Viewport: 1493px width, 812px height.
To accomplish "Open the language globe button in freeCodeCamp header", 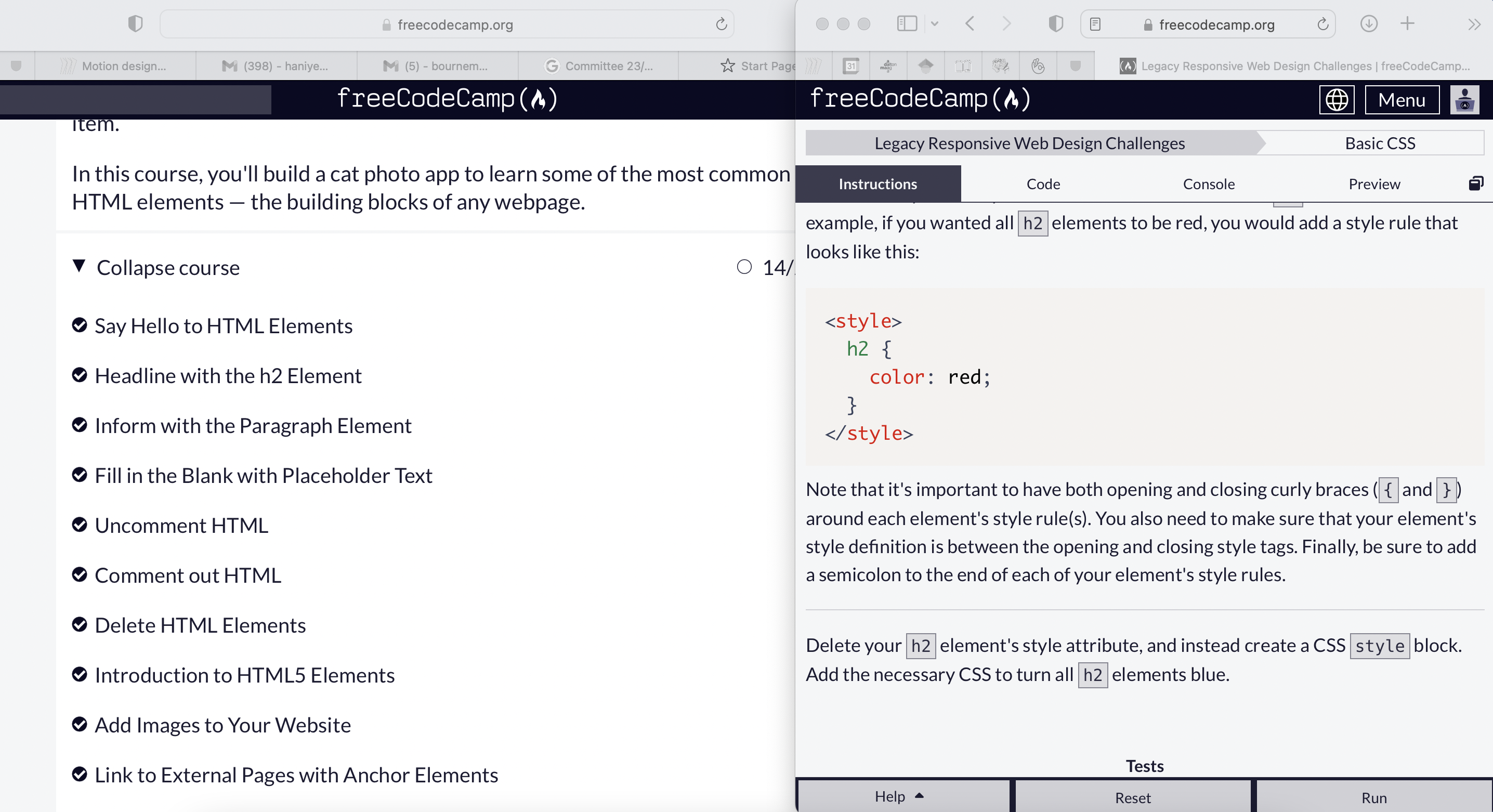I will 1337,100.
